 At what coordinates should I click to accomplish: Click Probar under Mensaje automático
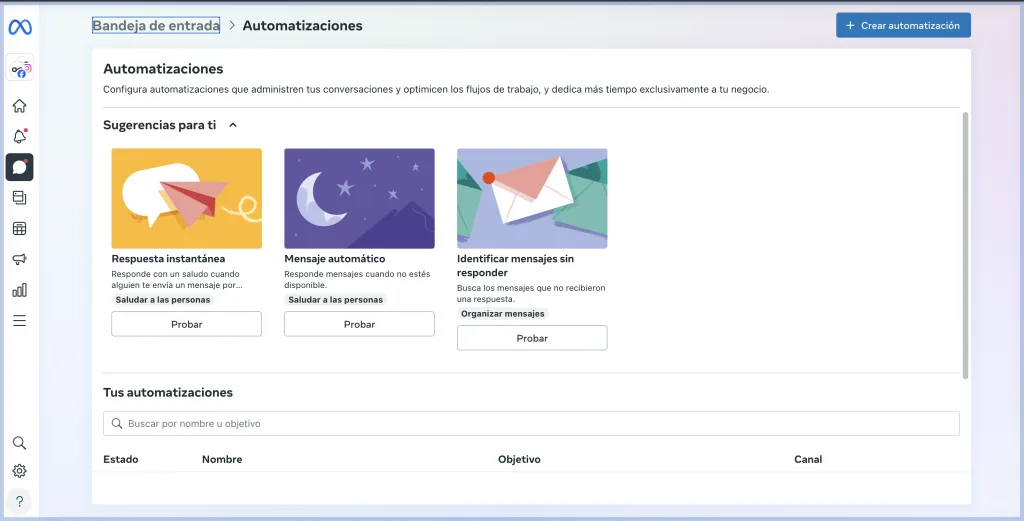tap(359, 324)
